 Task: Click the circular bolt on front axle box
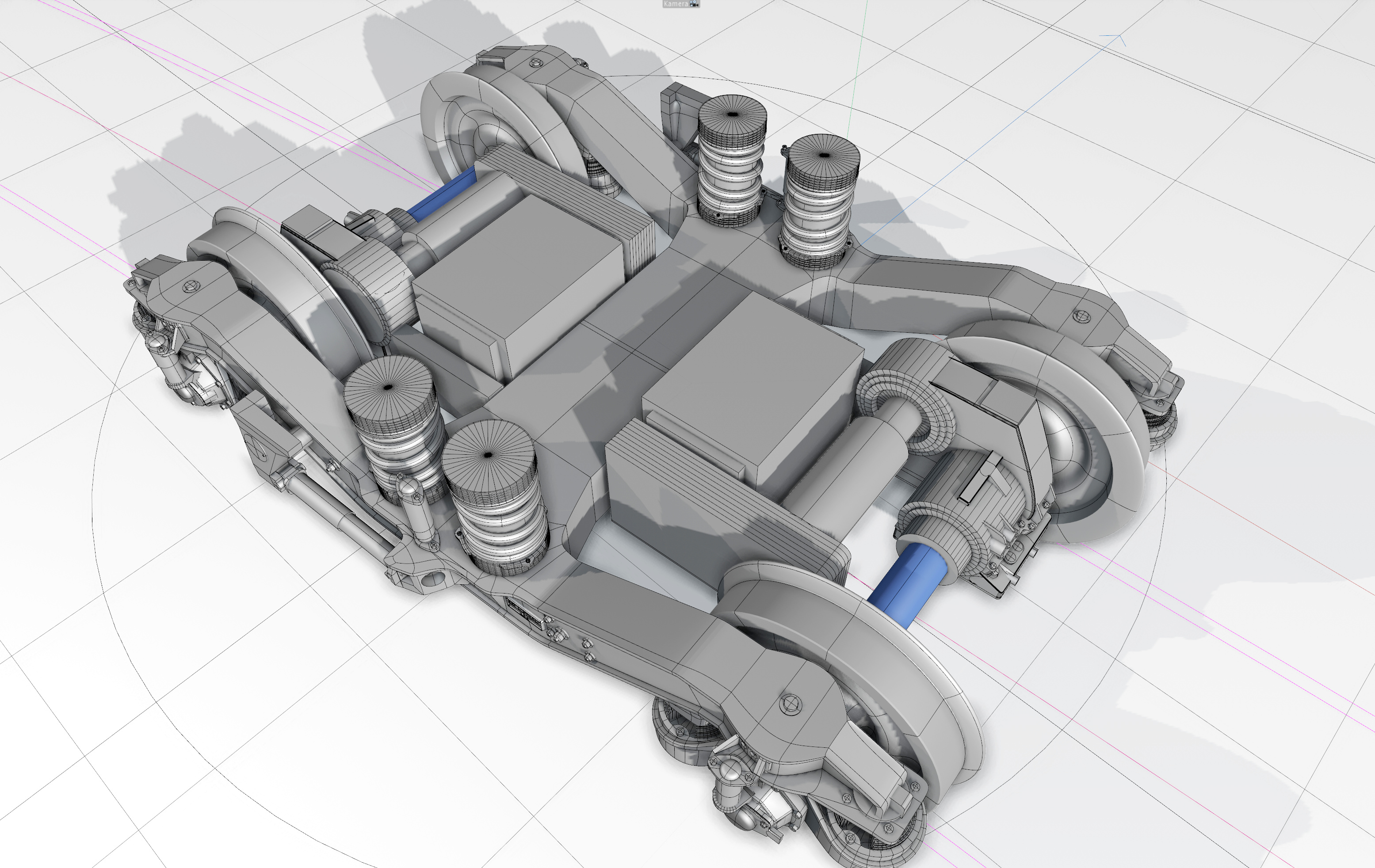coord(791,704)
